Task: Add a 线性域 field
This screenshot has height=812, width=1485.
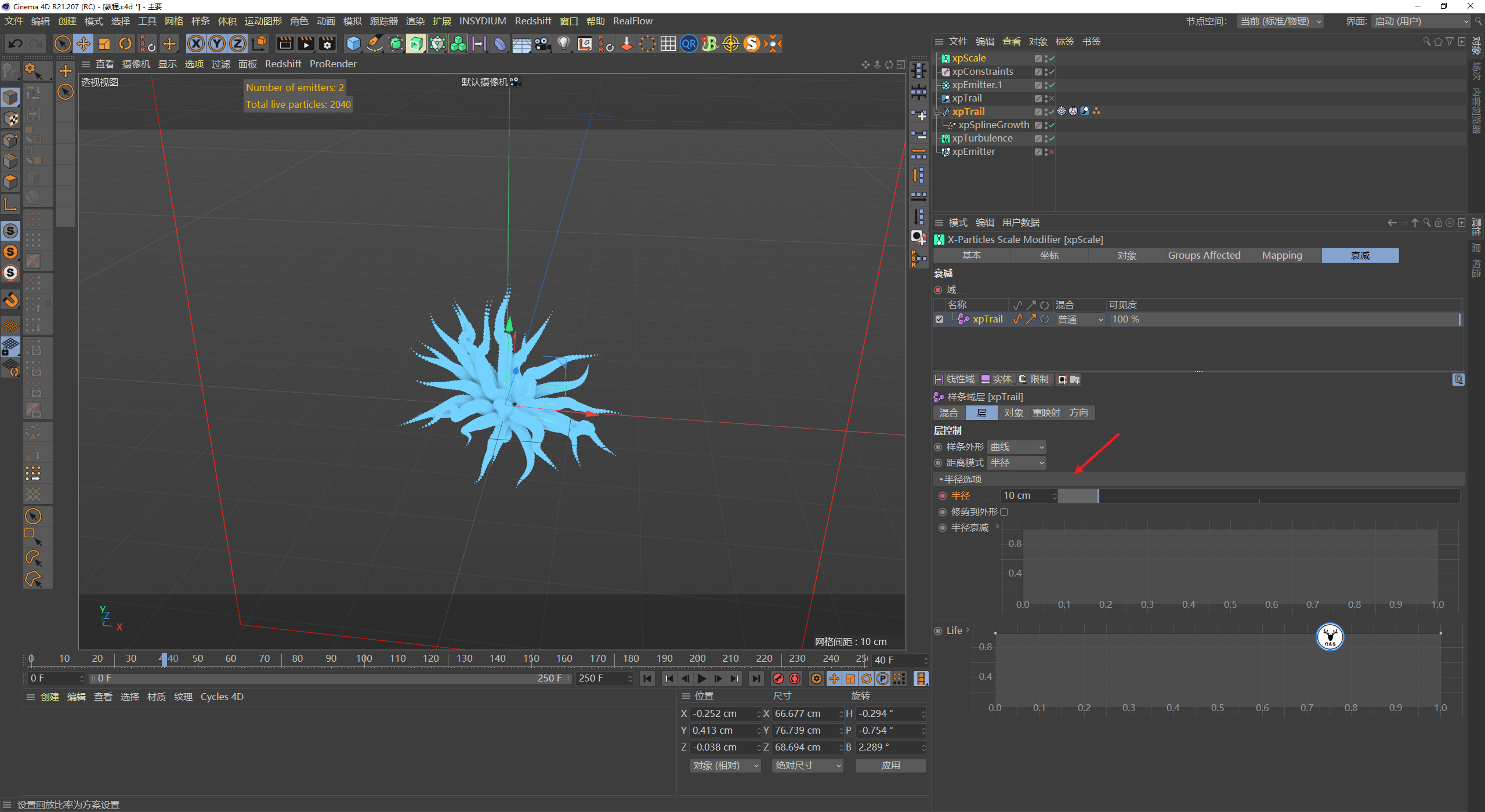Action: pos(955,379)
